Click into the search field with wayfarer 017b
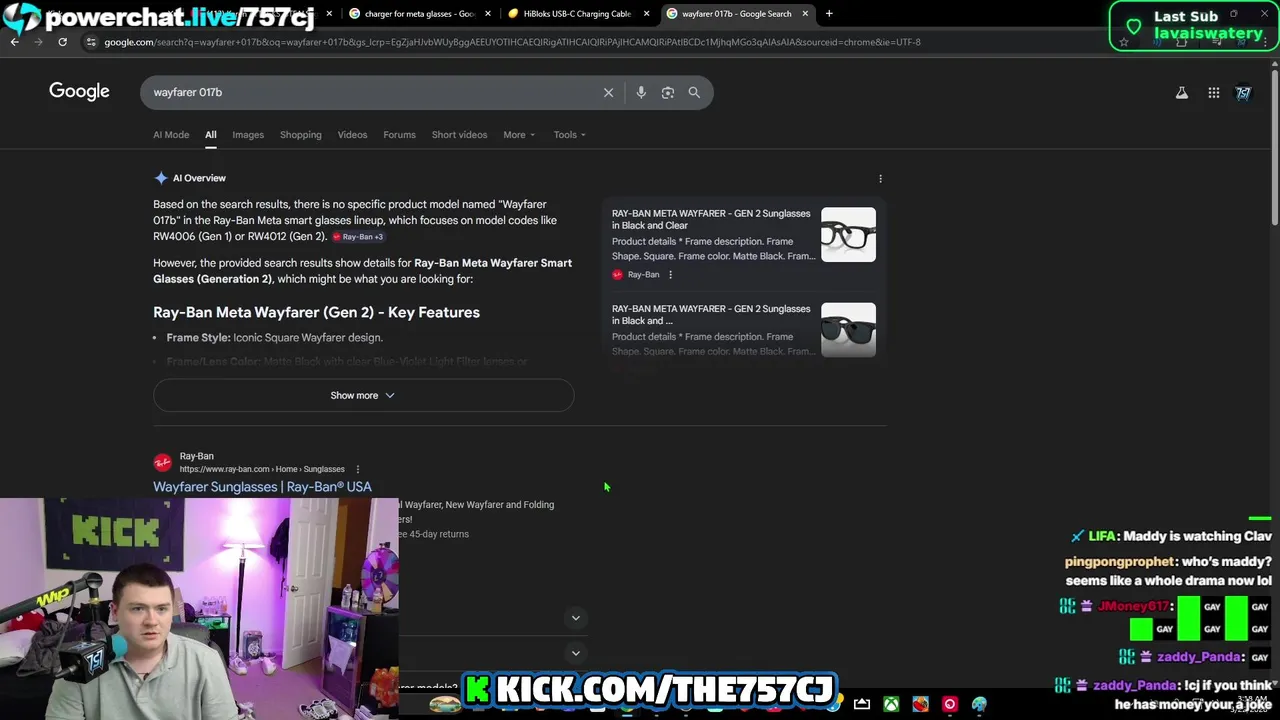The width and height of the screenshot is (1280, 720). [x=370, y=92]
